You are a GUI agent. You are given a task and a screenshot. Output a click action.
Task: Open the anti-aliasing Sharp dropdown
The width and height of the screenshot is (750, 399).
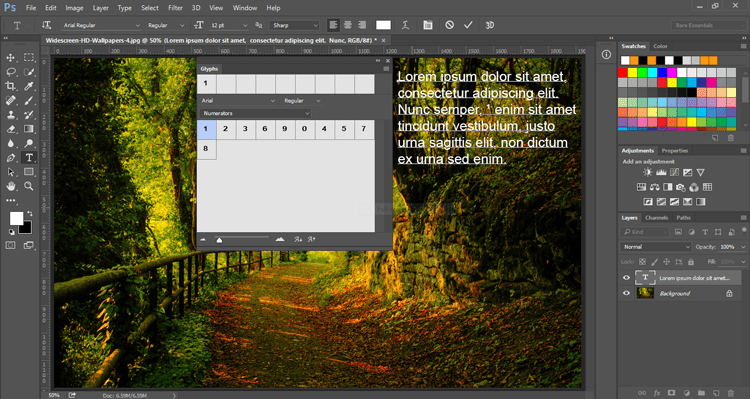[x=294, y=25]
